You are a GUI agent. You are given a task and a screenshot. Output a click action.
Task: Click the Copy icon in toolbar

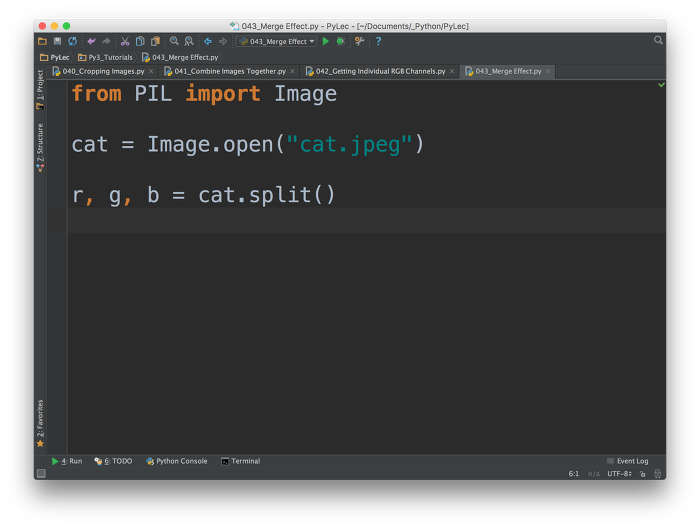pyautogui.click(x=140, y=41)
